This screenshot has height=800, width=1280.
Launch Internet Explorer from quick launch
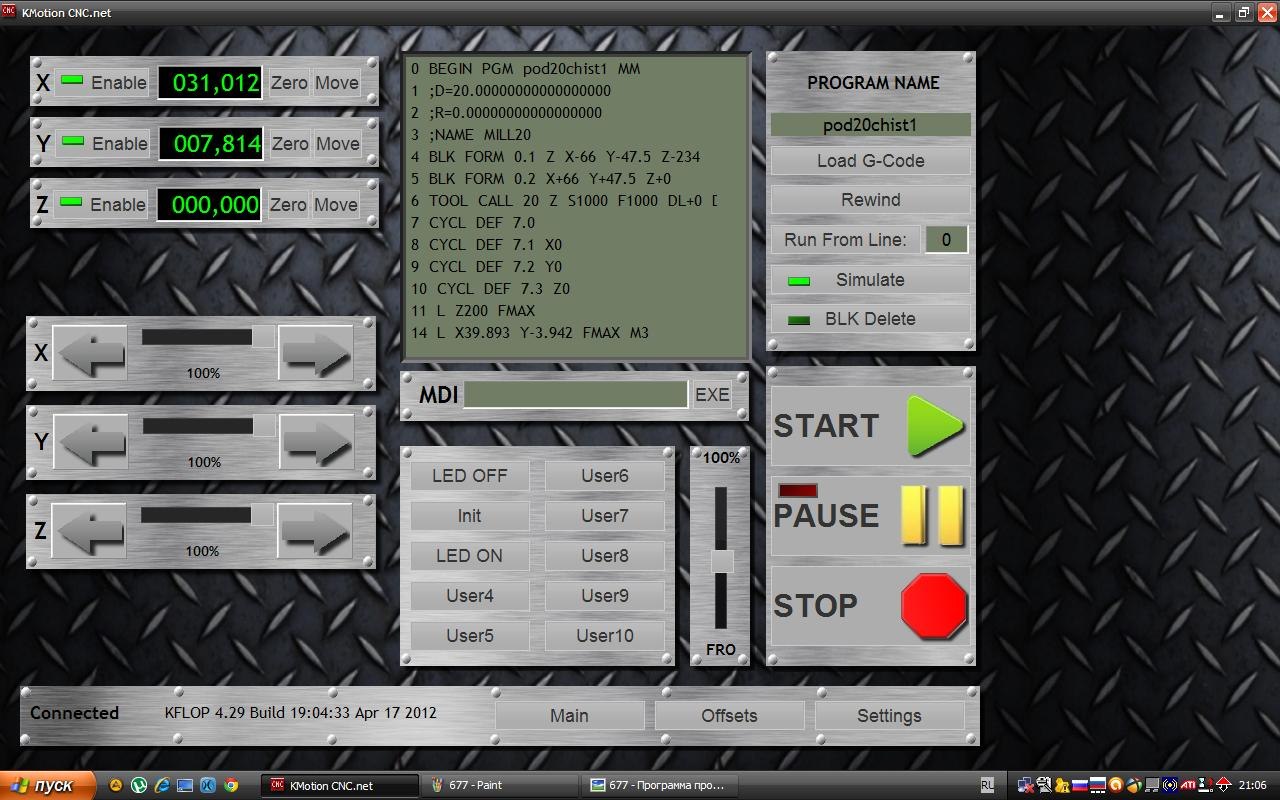coord(162,785)
